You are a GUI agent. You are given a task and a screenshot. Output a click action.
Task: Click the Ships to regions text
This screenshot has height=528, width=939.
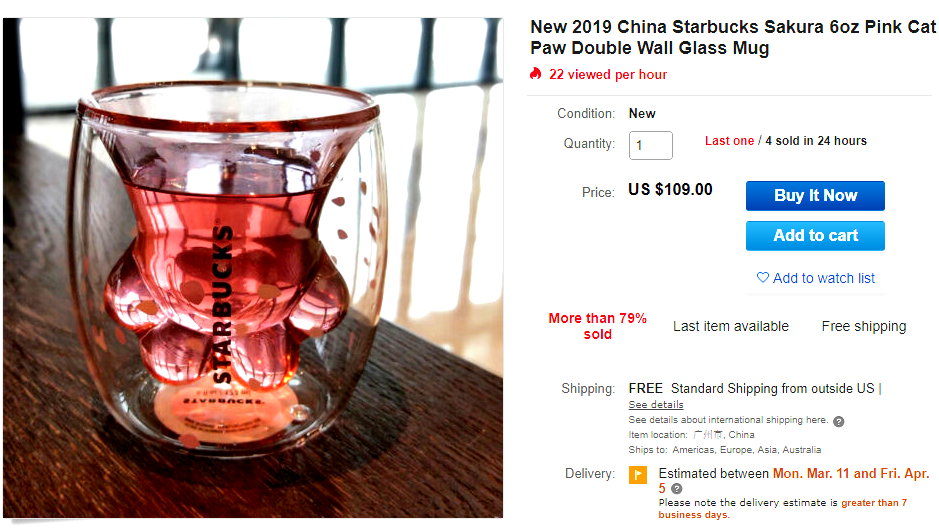(x=725, y=450)
